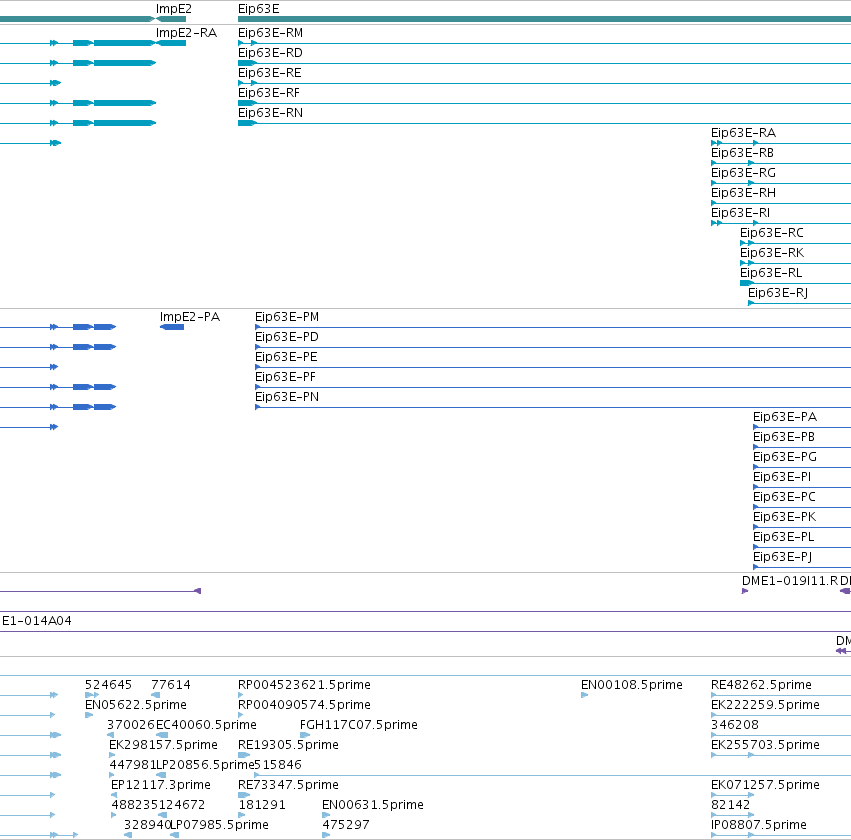Open EST IP08807.5prime
Screen dimensions: 851x840
[759, 826]
